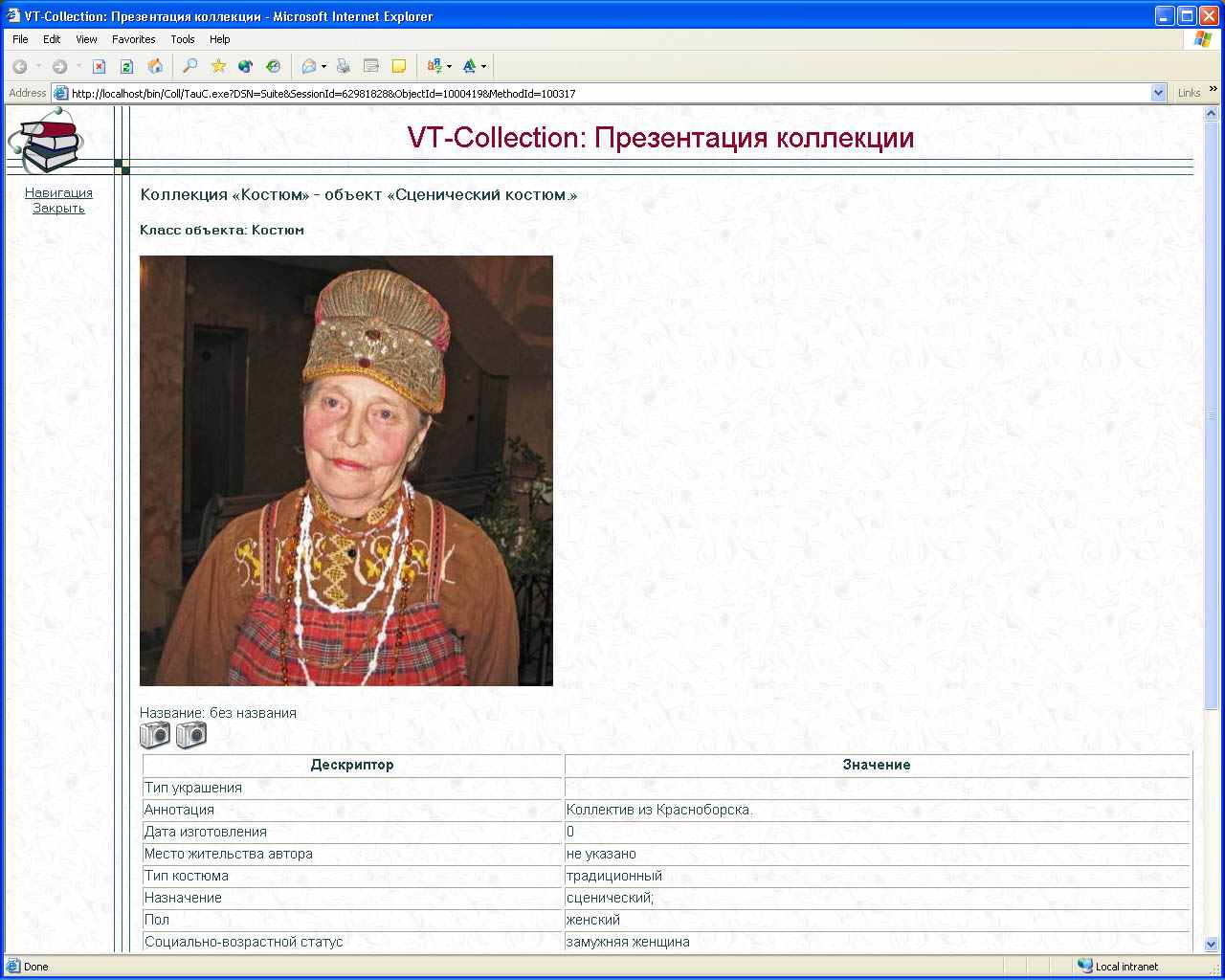The height and width of the screenshot is (980, 1225).
Task: Open the View menu
Action: (86, 39)
